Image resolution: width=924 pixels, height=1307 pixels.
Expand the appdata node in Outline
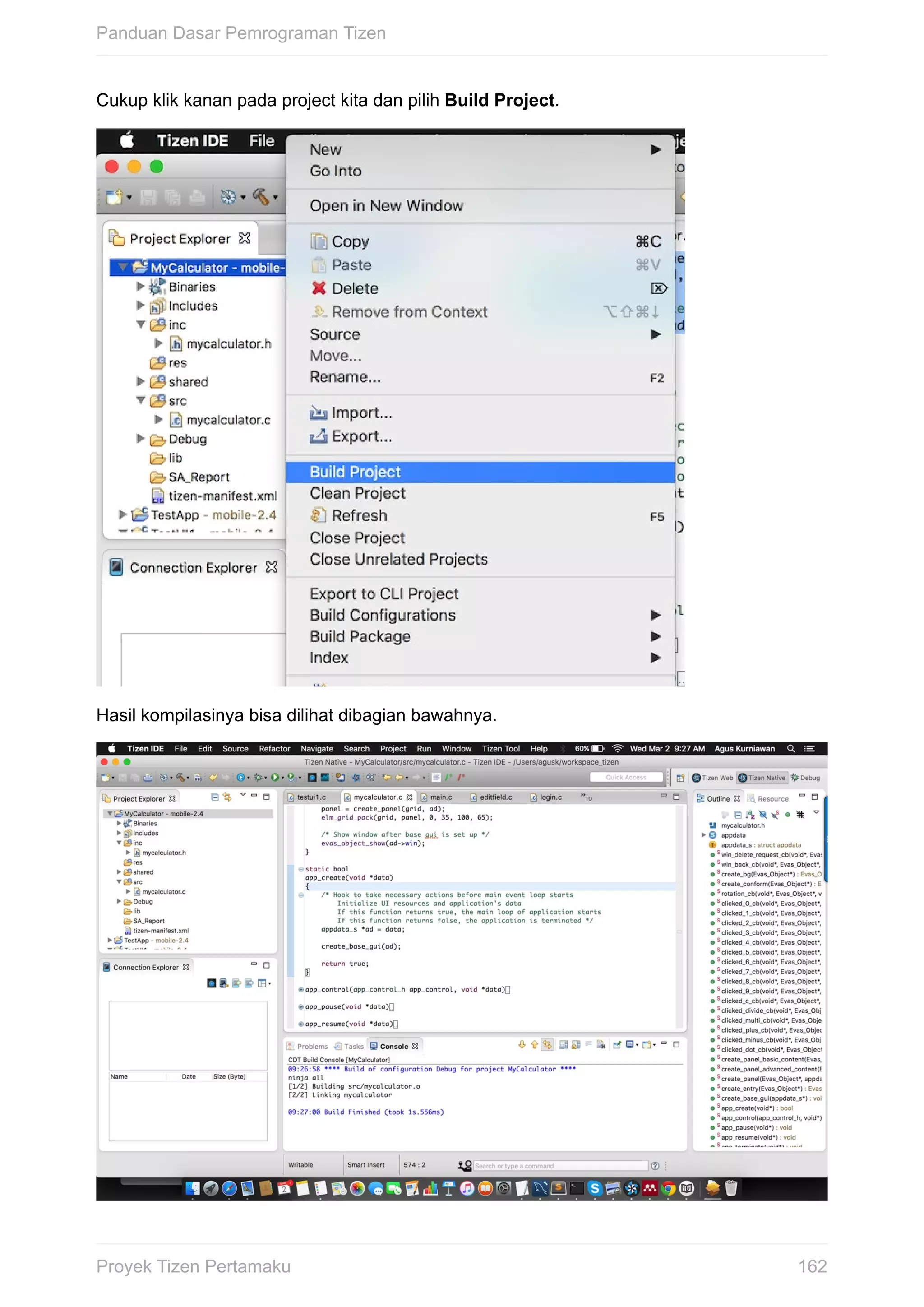[x=704, y=835]
